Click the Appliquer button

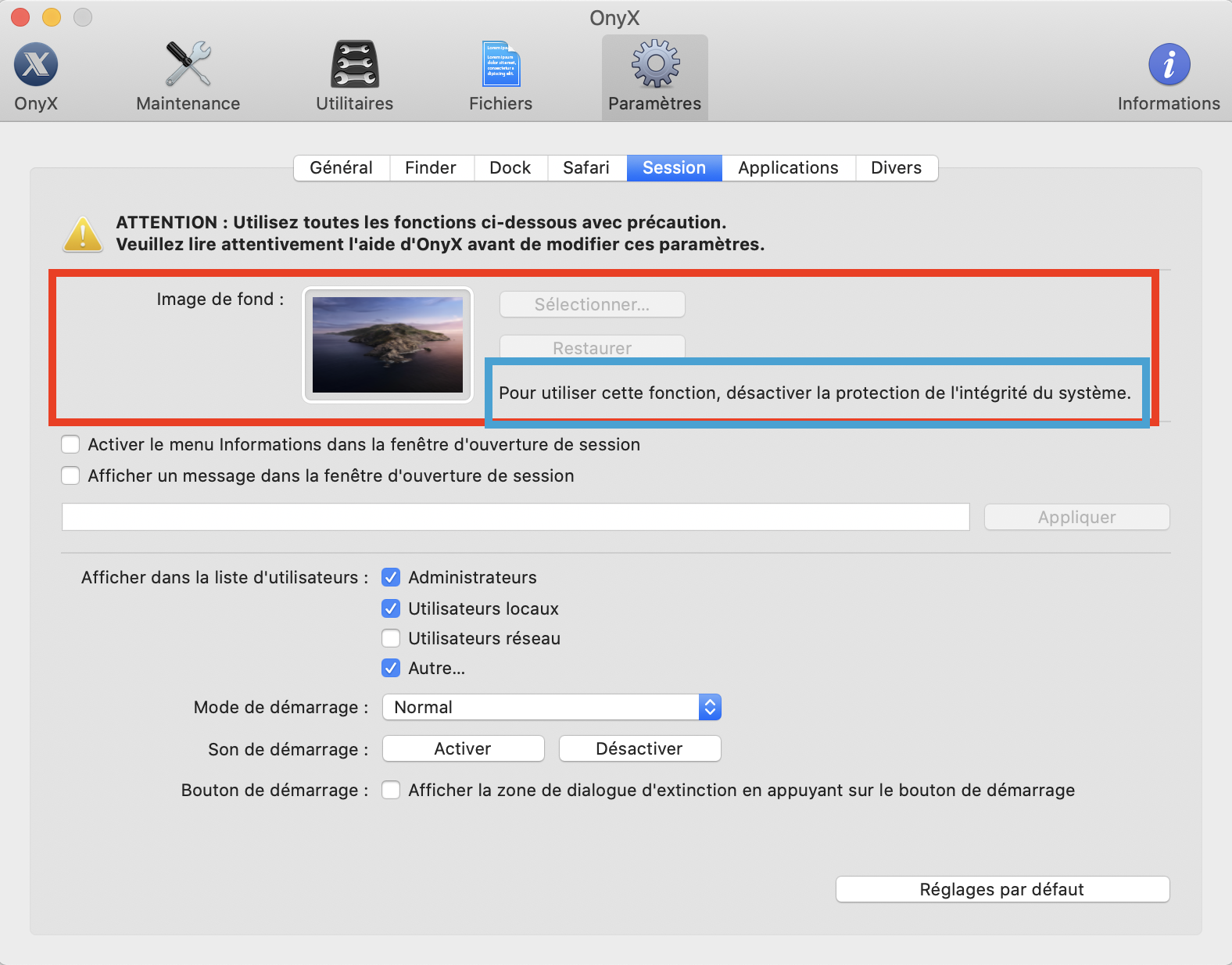click(1077, 517)
